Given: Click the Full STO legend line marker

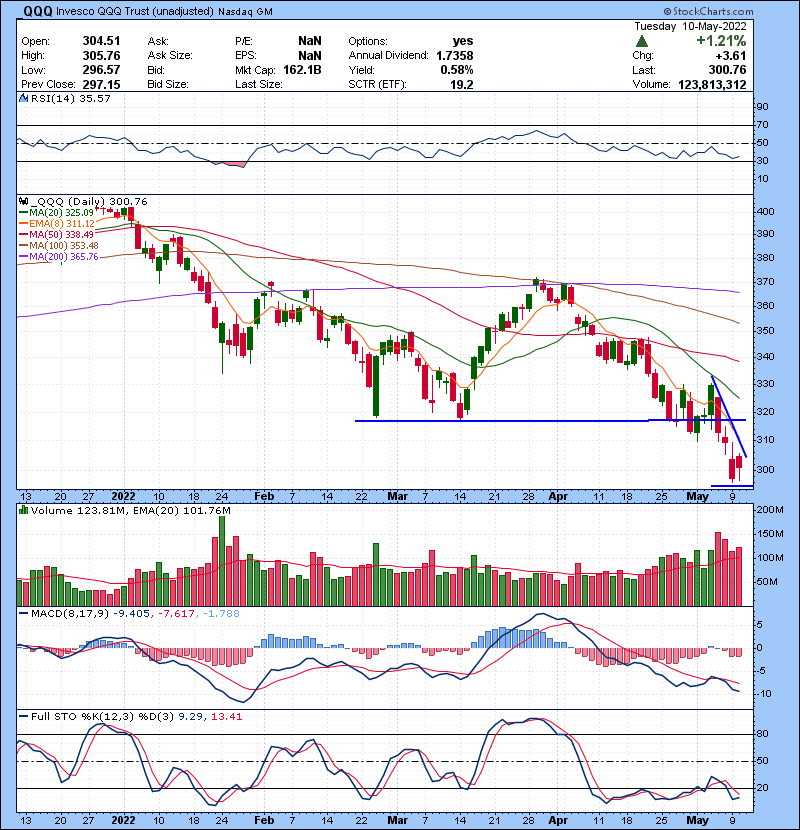Looking at the screenshot, I should (23, 716).
